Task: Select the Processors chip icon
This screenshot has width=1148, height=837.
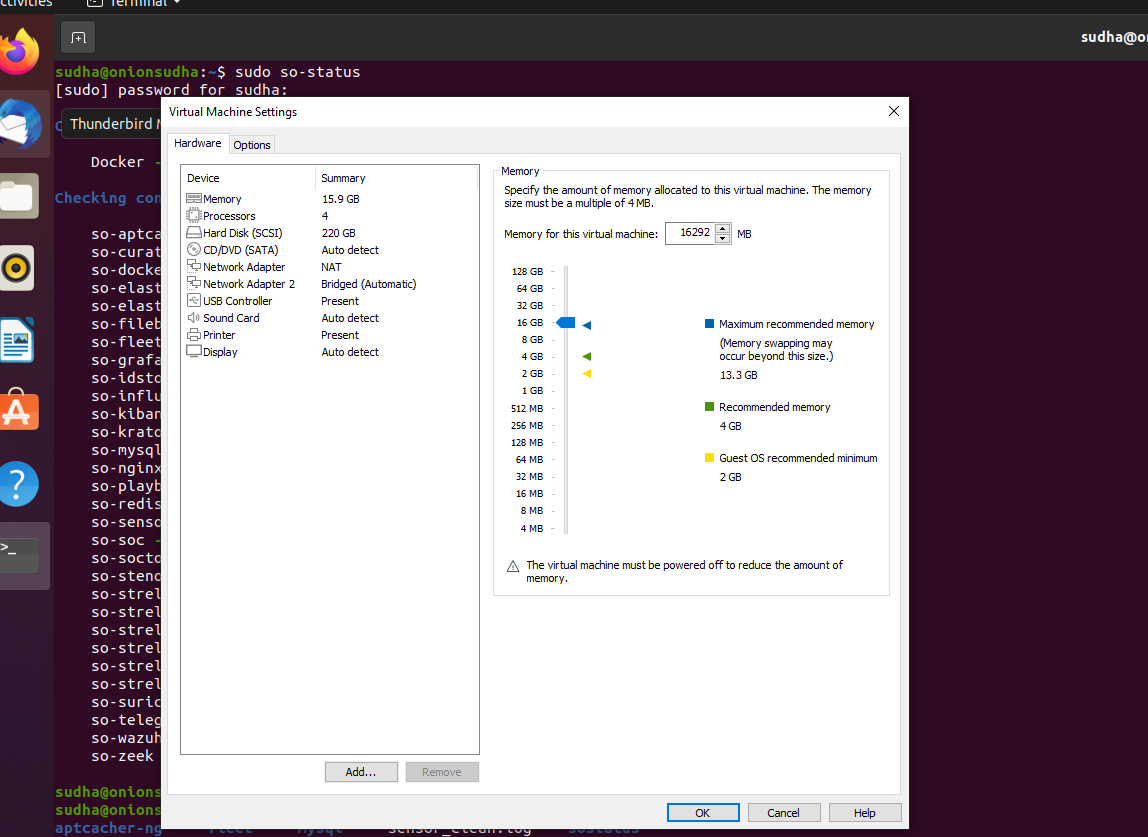Action: (193, 215)
